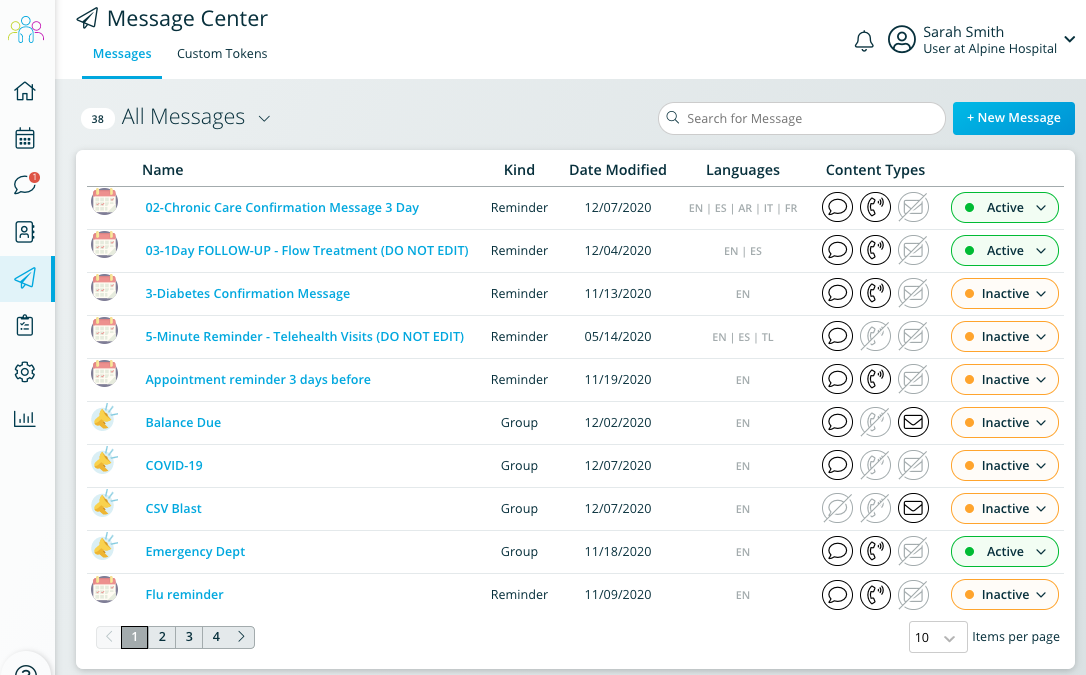The image size is (1086, 675).
Task: Open Appointment reminder 3 days before link
Action: click(x=258, y=379)
